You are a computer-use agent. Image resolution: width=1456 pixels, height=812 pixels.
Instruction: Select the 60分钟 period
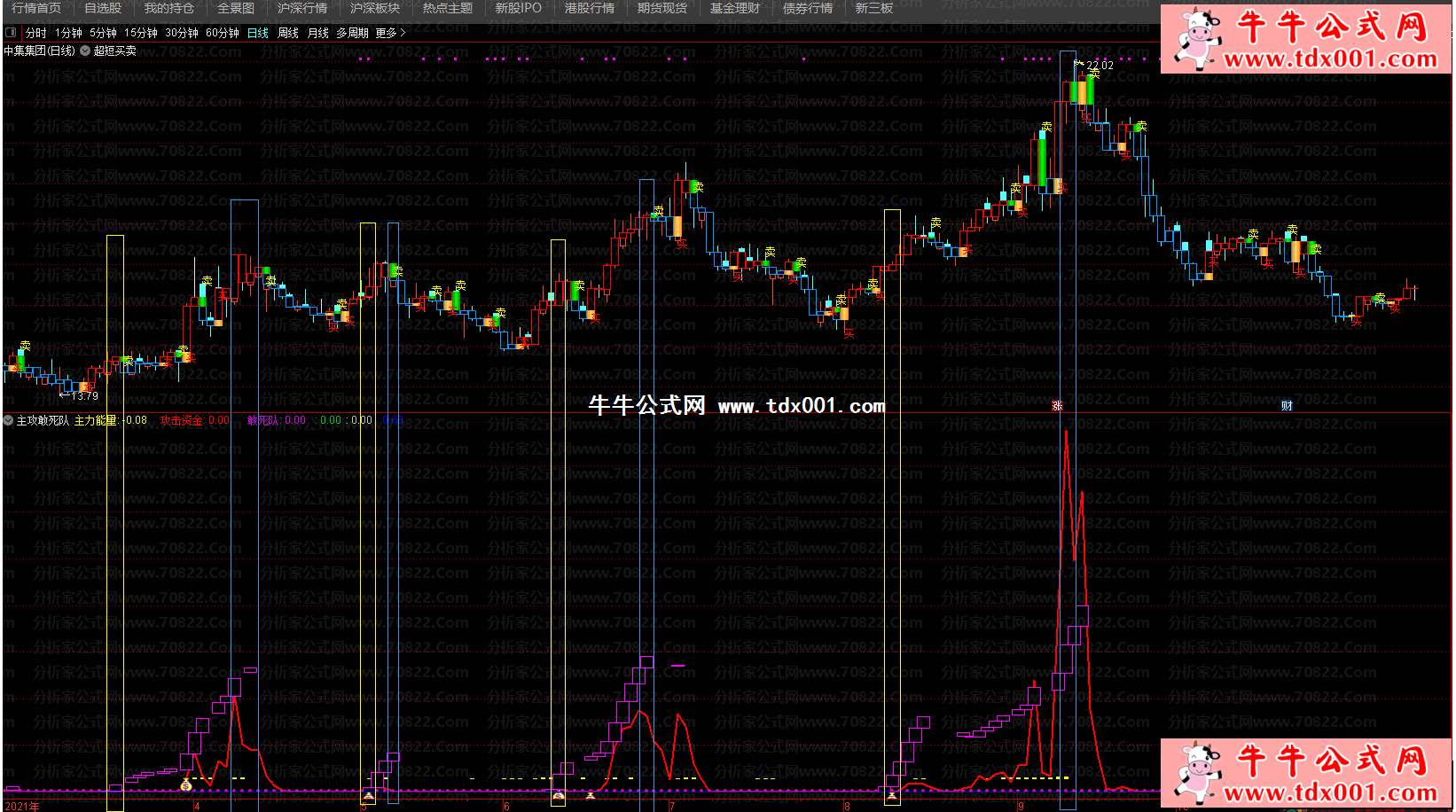pyautogui.click(x=223, y=33)
